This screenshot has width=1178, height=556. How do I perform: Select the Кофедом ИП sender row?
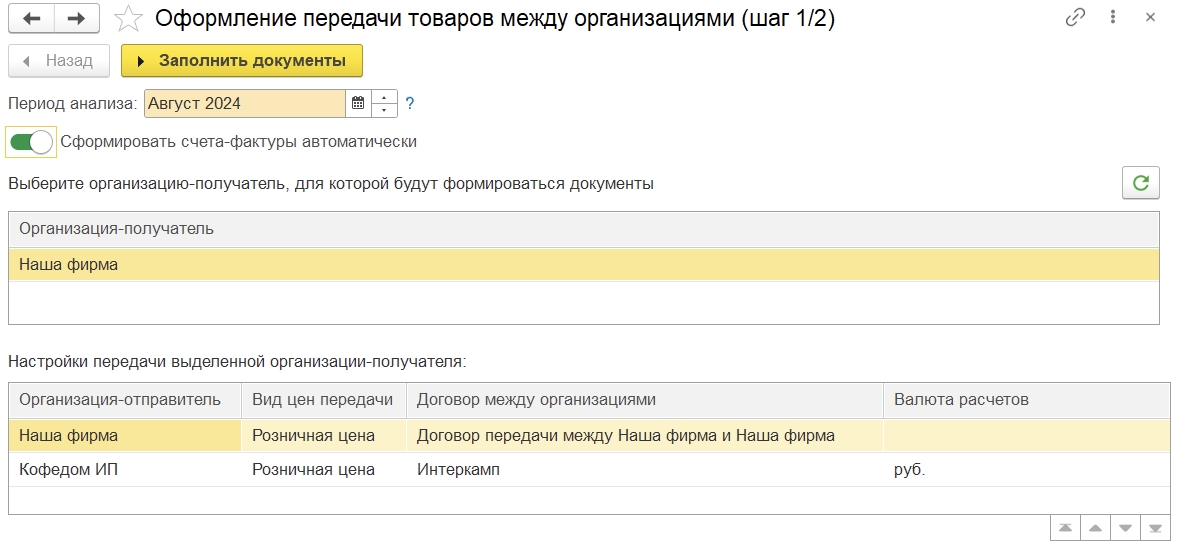(589, 470)
